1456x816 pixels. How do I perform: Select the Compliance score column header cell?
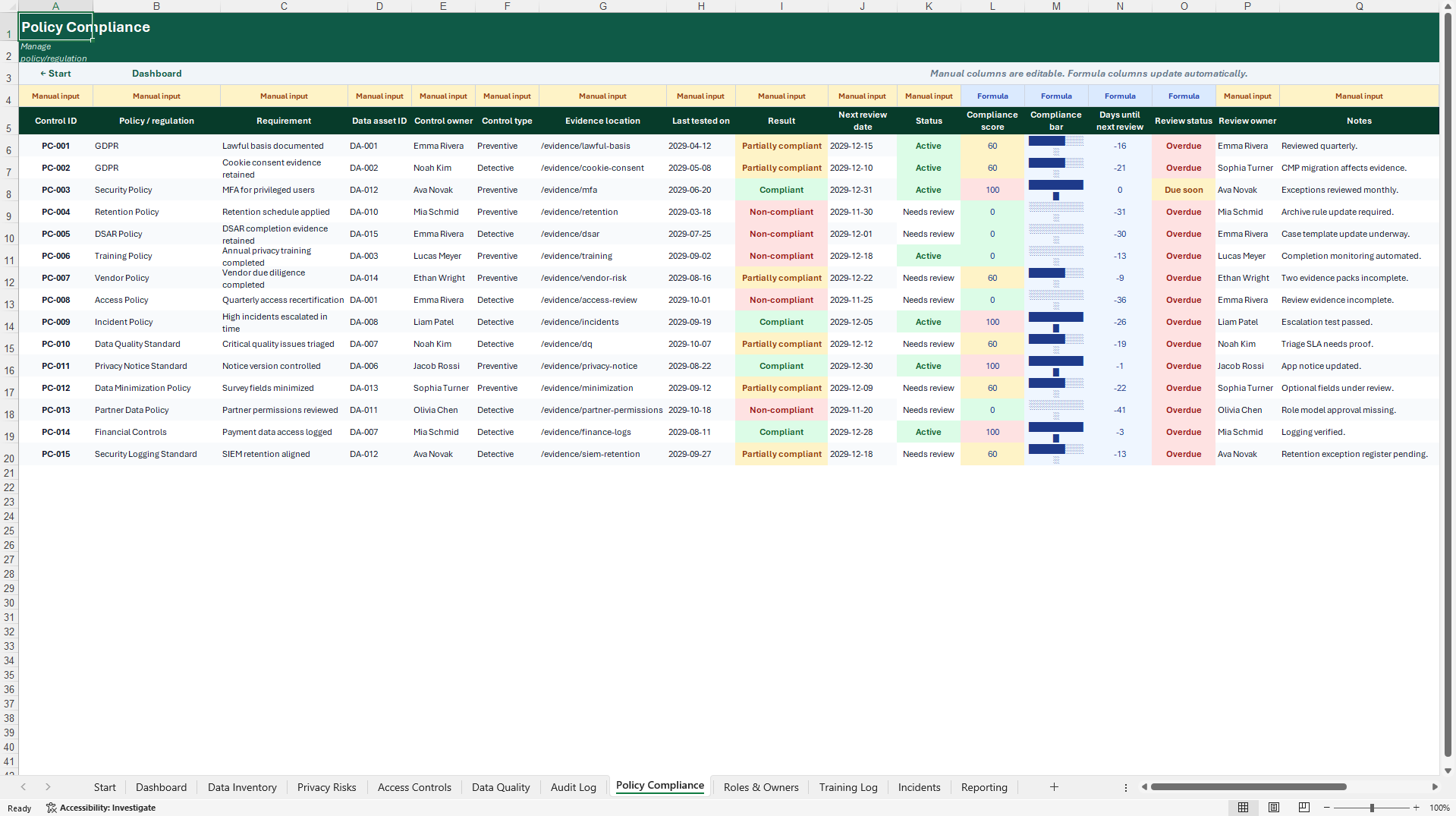(x=992, y=121)
